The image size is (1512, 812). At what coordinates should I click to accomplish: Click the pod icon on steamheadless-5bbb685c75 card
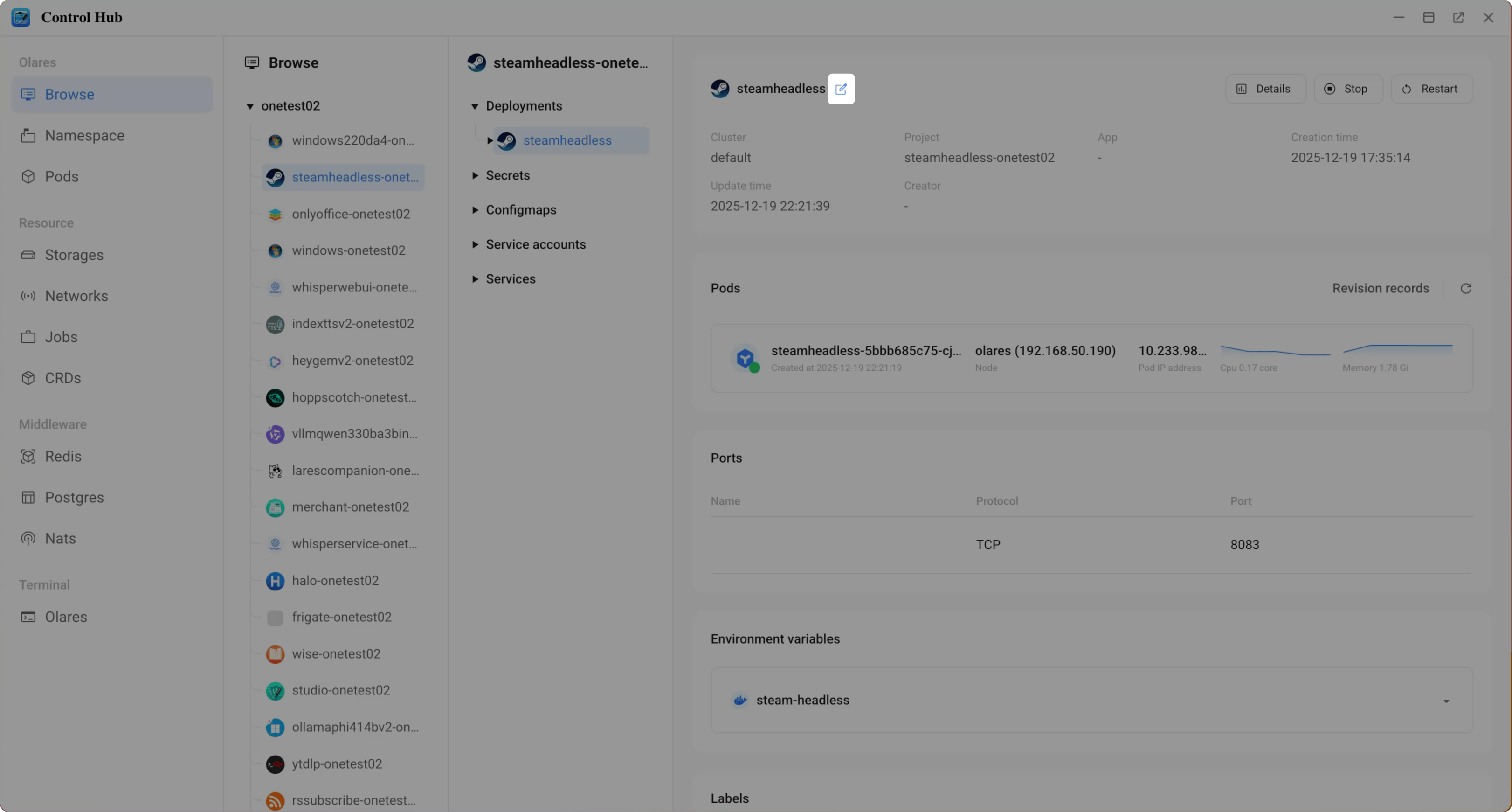[x=745, y=358]
